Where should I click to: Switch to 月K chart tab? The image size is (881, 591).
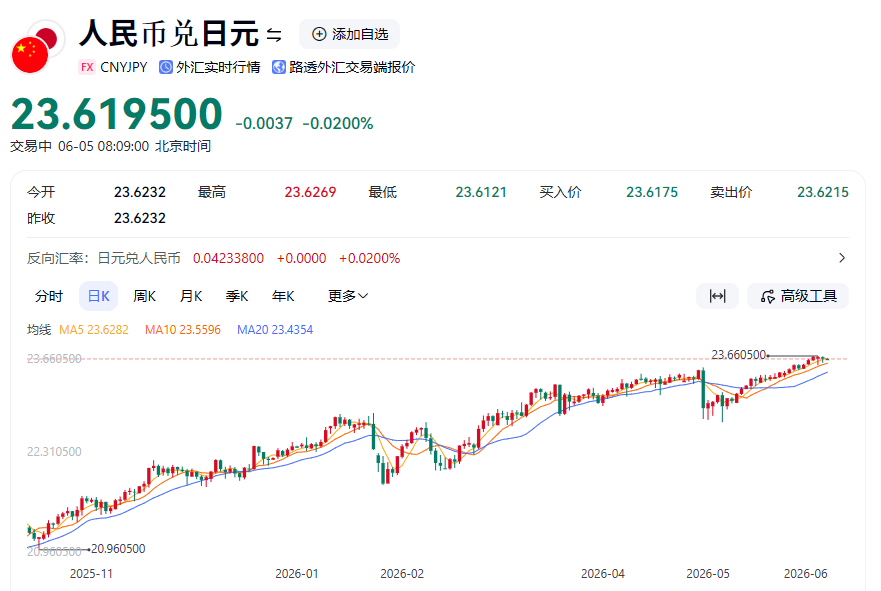(x=191, y=296)
